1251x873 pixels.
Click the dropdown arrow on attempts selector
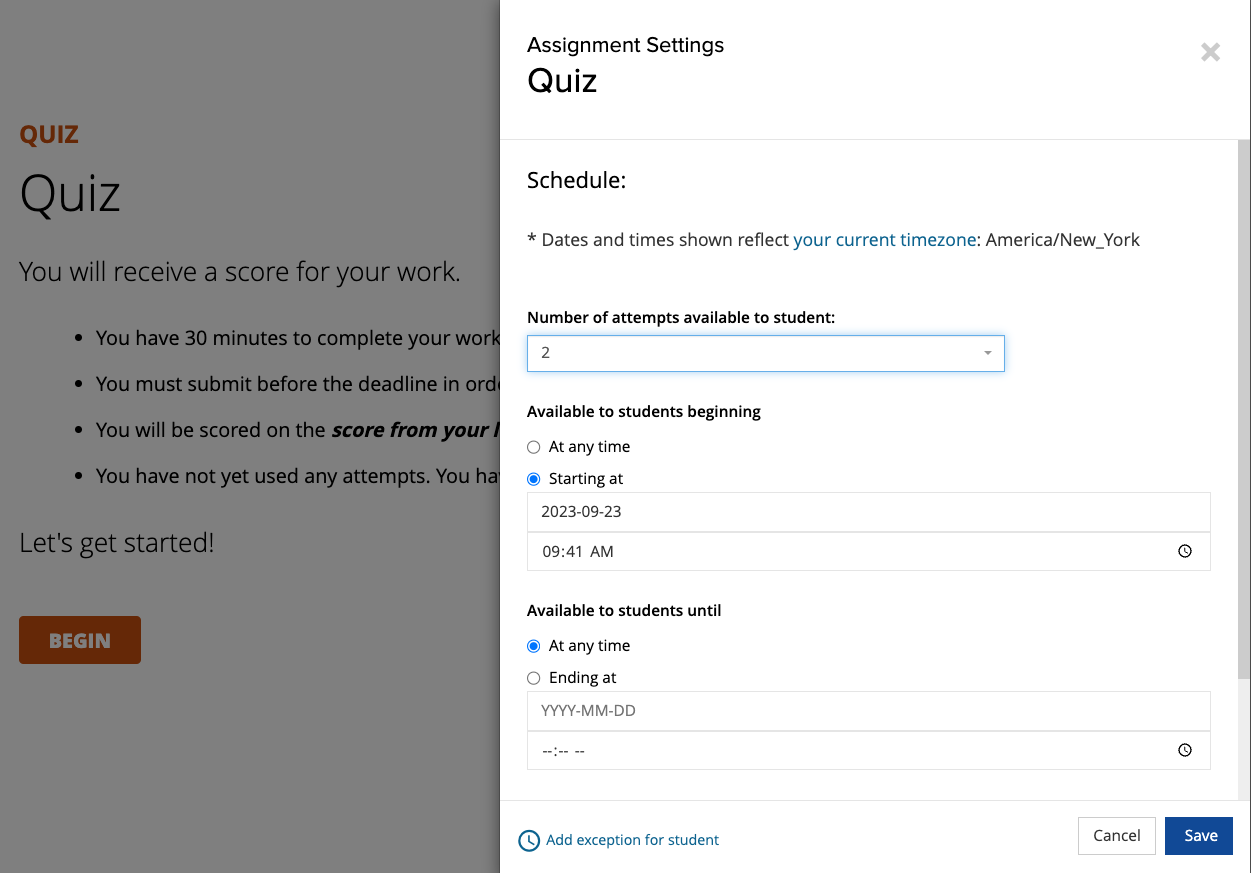coord(988,353)
